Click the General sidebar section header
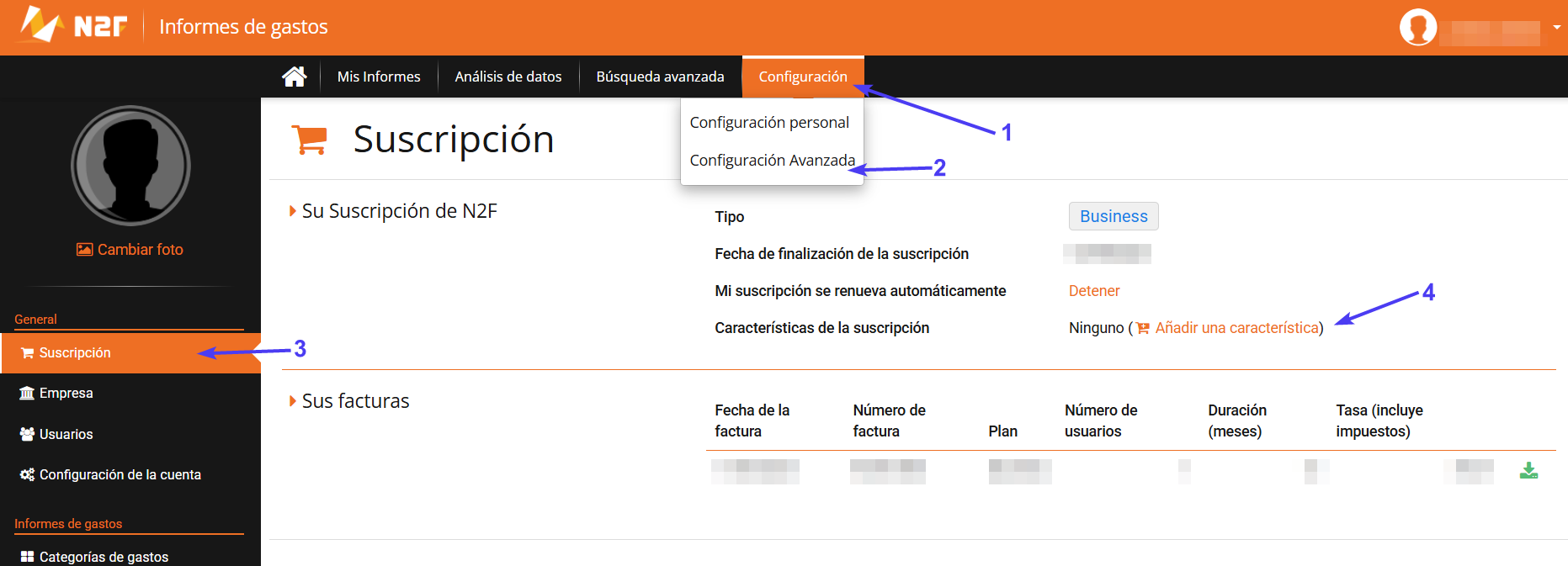Image resolution: width=1568 pixels, height=566 pixels. coord(35,320)
